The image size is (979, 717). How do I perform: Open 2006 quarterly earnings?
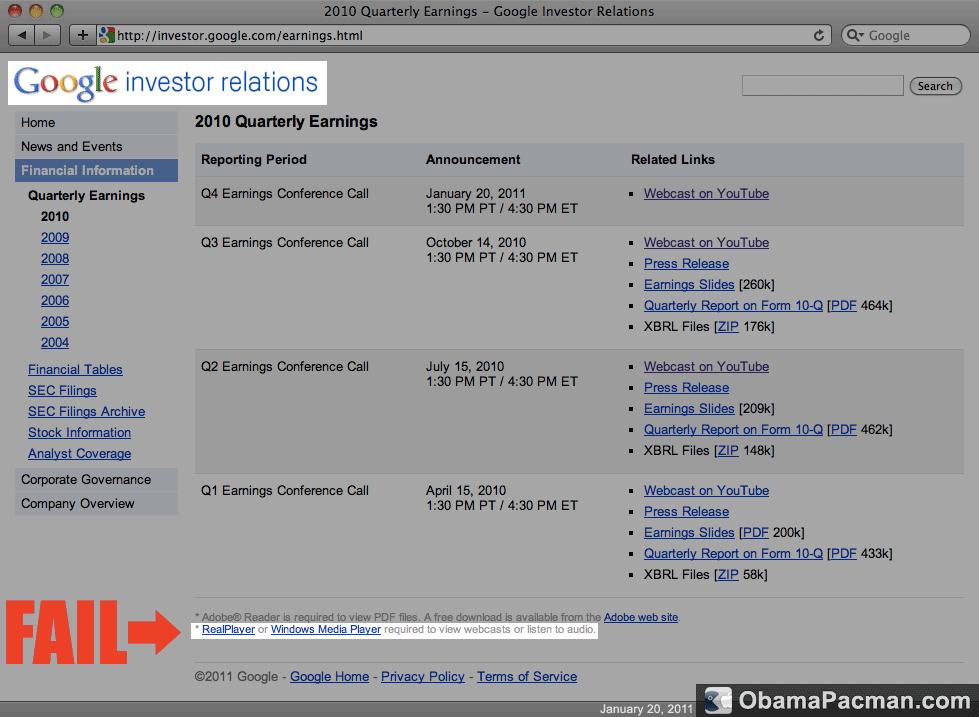(55, 300)
